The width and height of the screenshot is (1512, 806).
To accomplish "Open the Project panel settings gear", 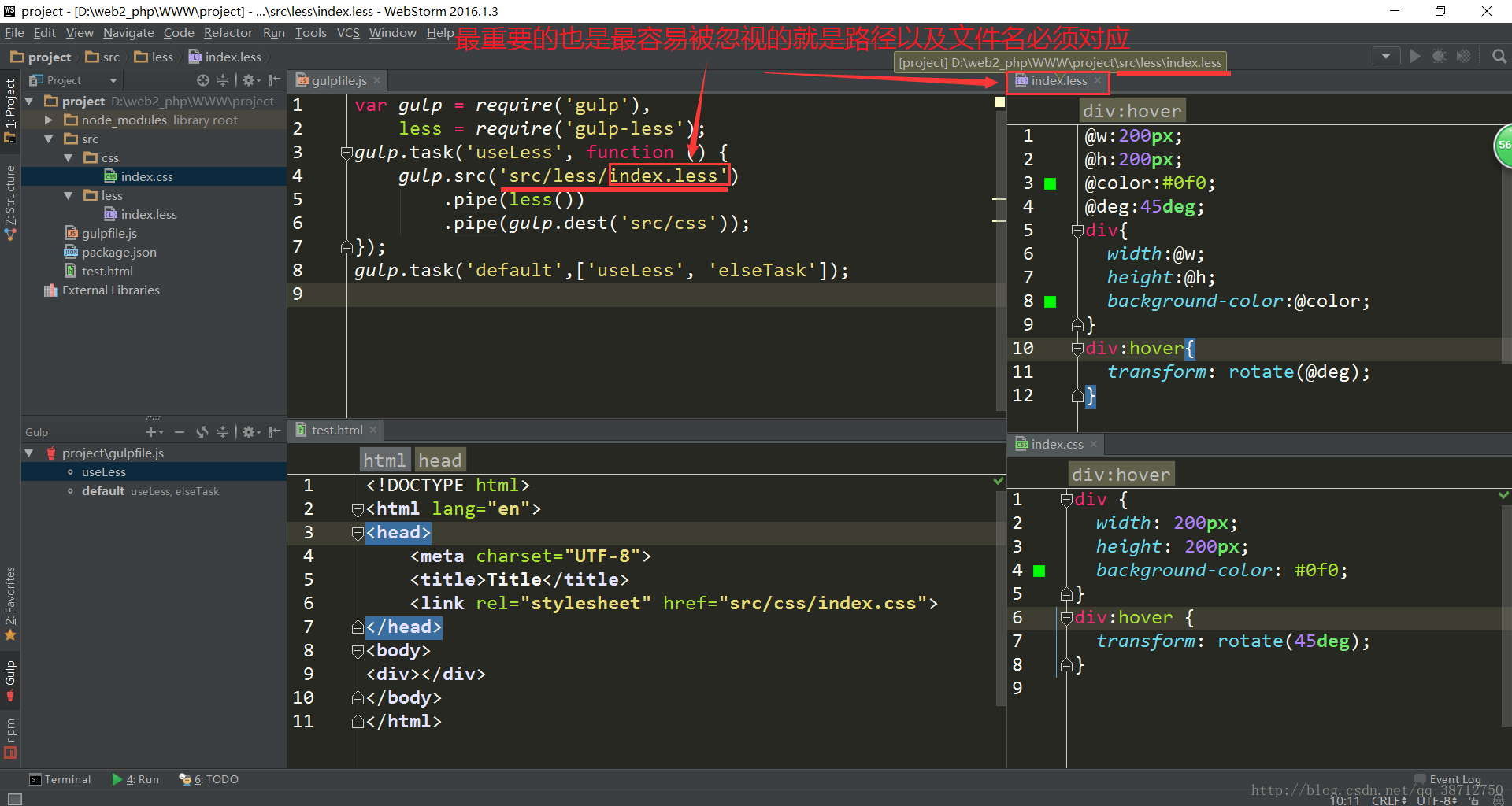I will click(250, 80).
